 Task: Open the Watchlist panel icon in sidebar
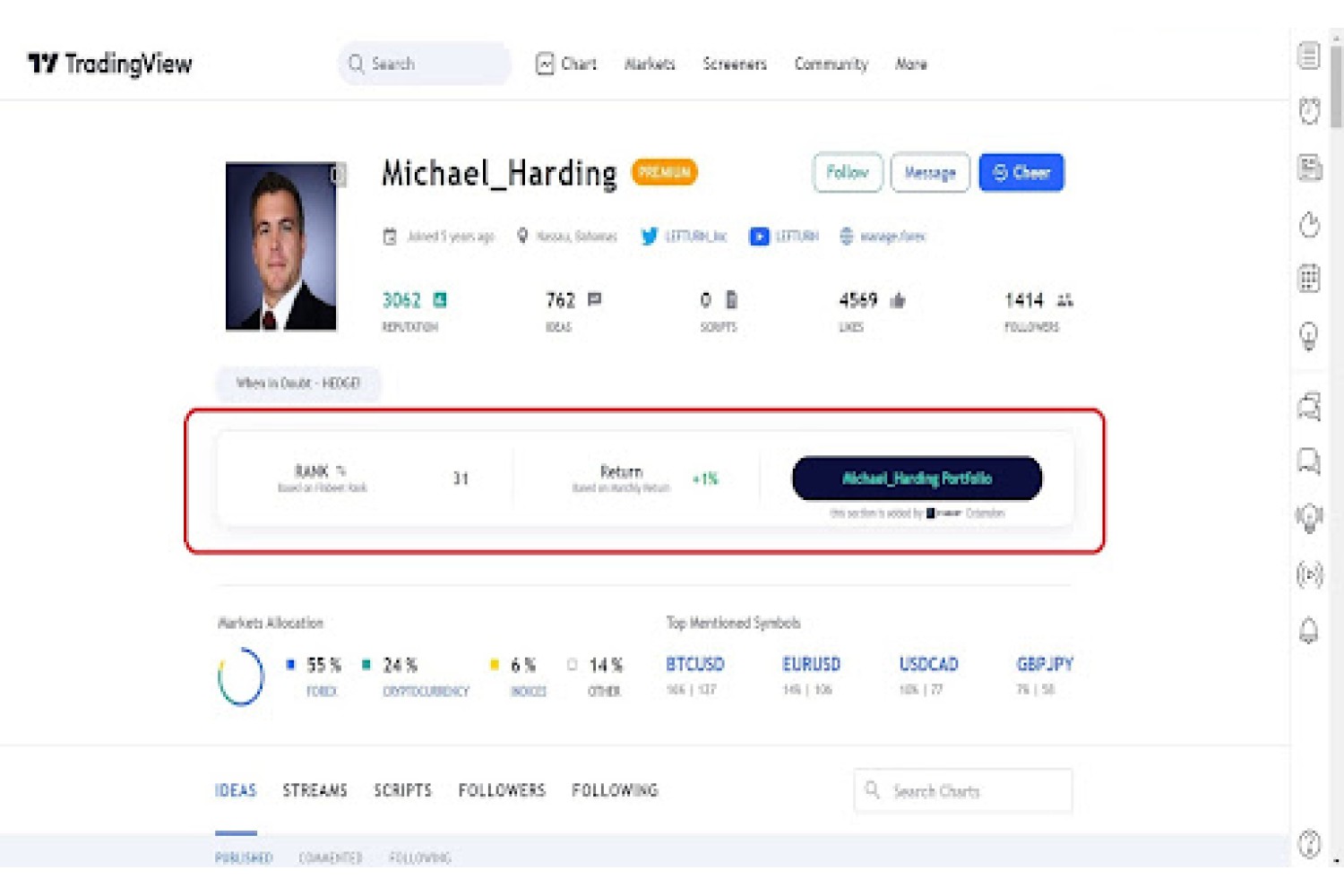tap(1309, 56)
